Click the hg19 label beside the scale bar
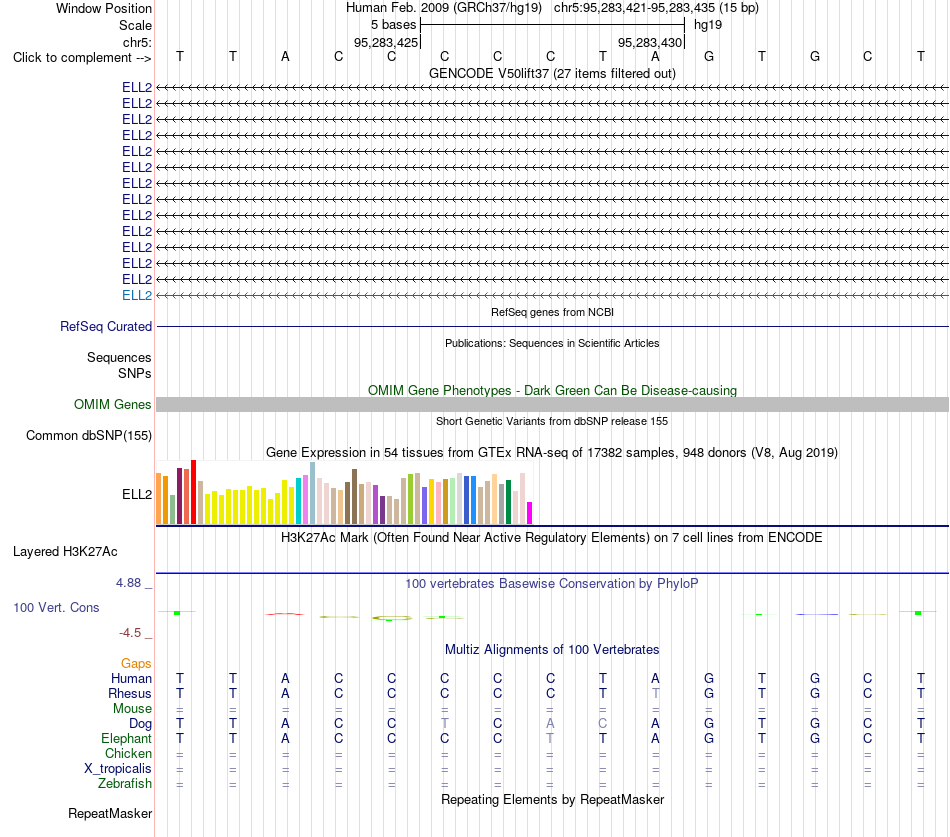950x837 pixels. click(708, 25)
